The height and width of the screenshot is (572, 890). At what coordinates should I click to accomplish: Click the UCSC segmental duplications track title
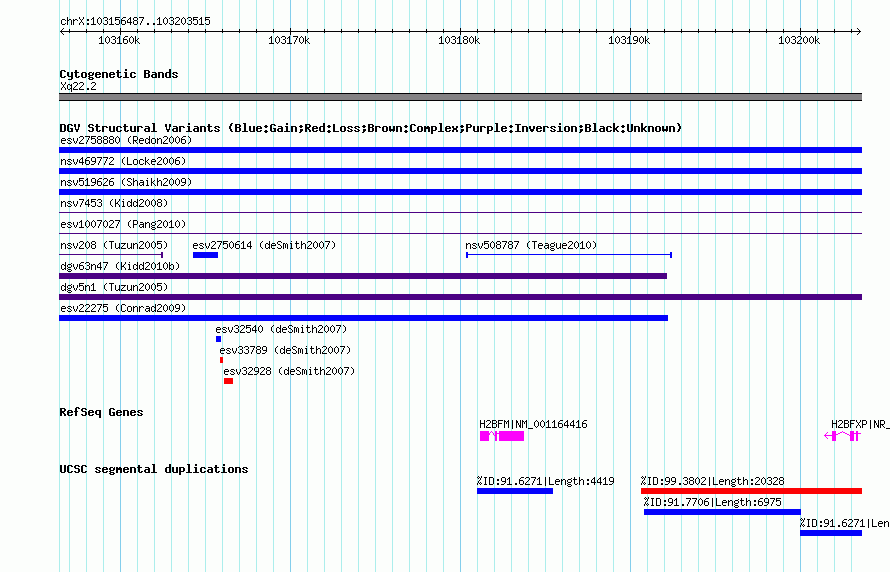point(154,469)
